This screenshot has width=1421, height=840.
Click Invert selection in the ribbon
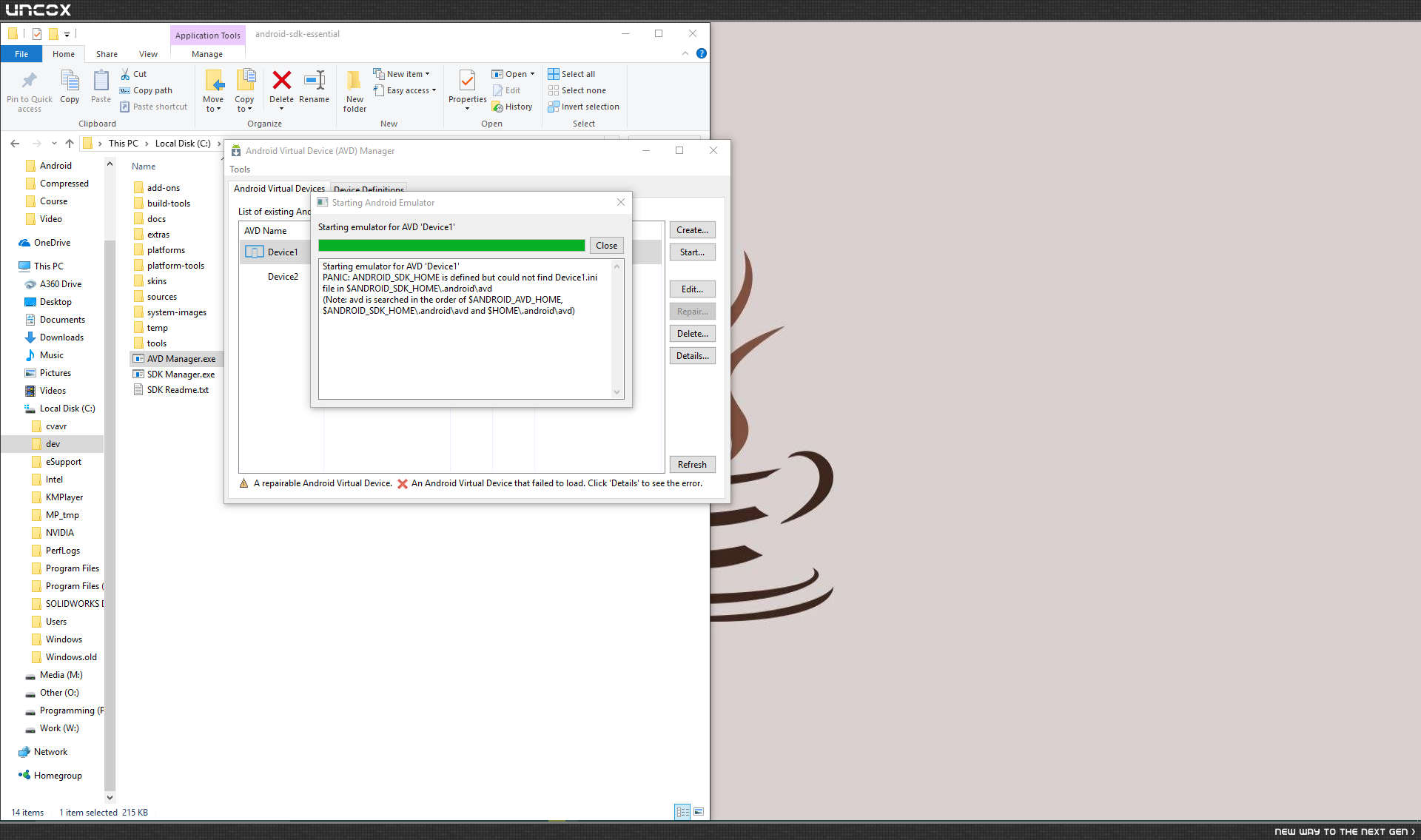click(583, 107)
